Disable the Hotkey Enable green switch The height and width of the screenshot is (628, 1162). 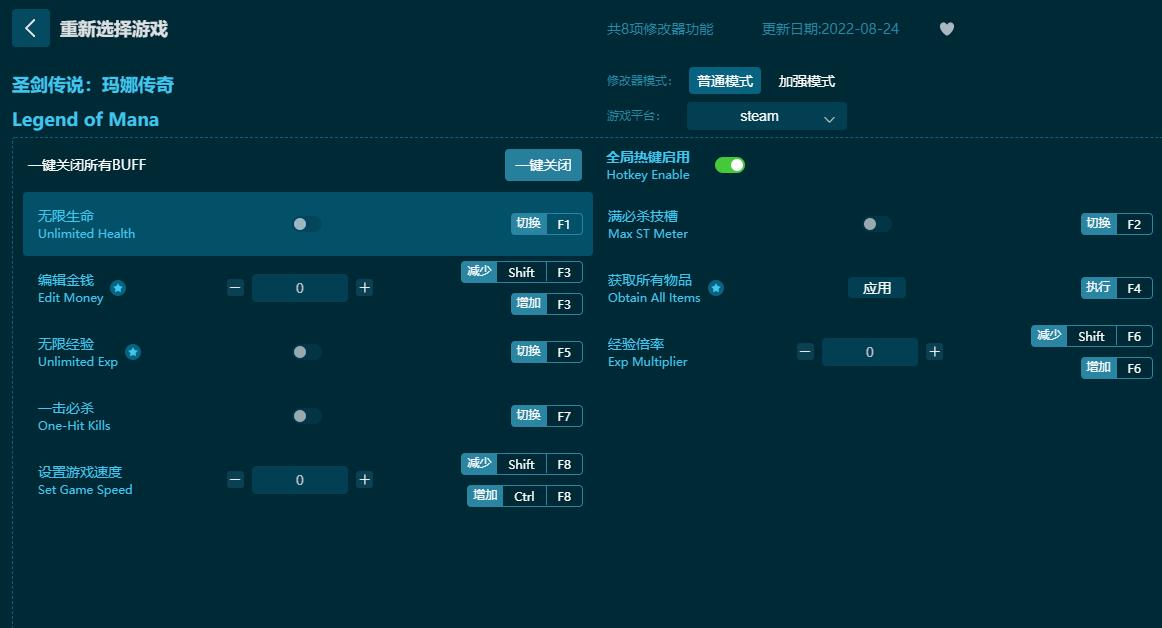(730, 164)
